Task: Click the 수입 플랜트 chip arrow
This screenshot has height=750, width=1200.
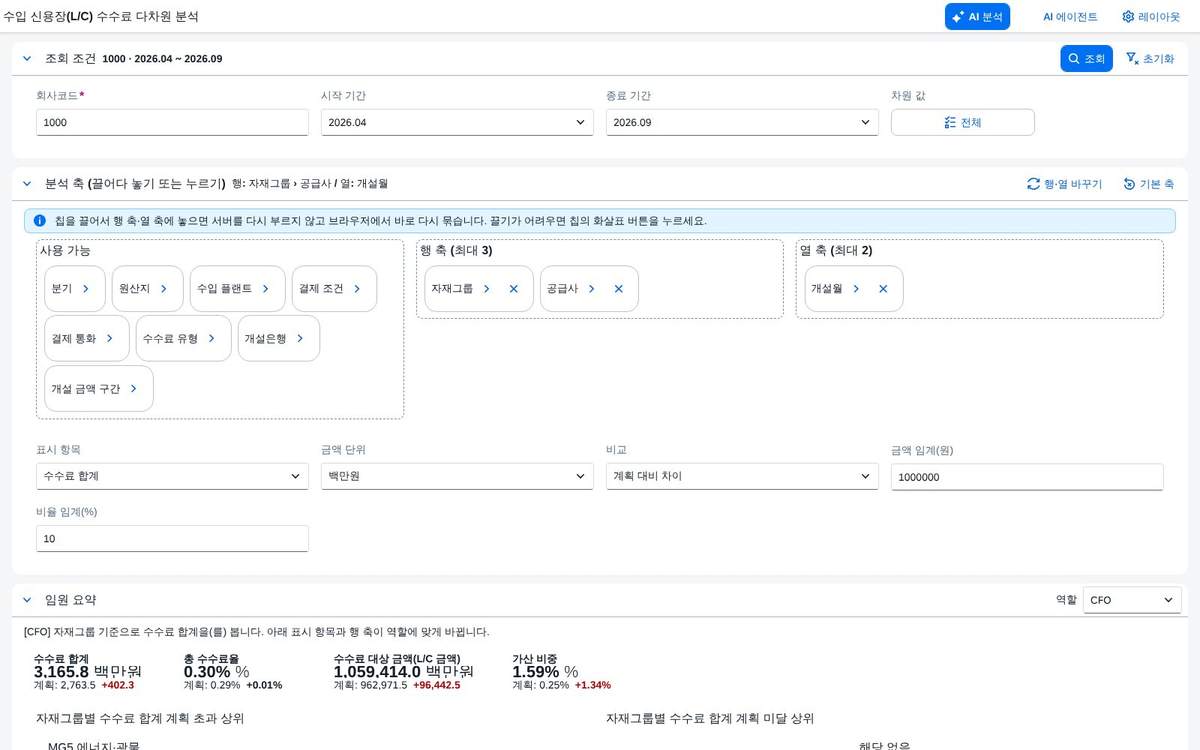Action: tap(266, 288)
